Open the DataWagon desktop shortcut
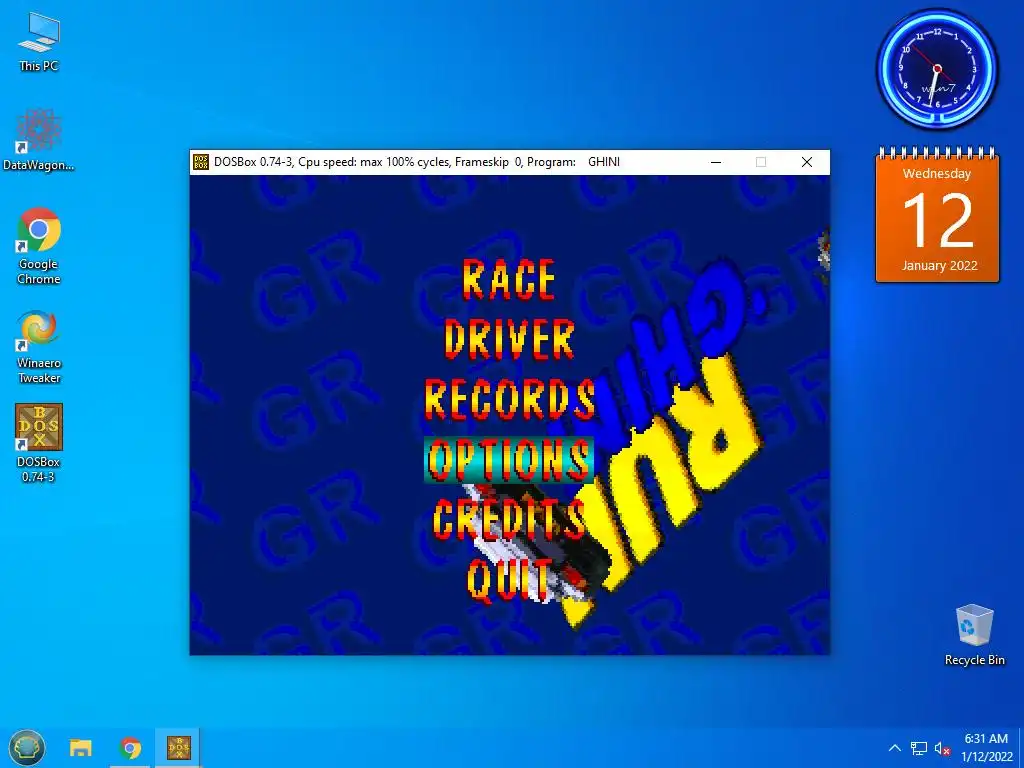The height and width of the screenshot is (768, 1024). (39, 140)
